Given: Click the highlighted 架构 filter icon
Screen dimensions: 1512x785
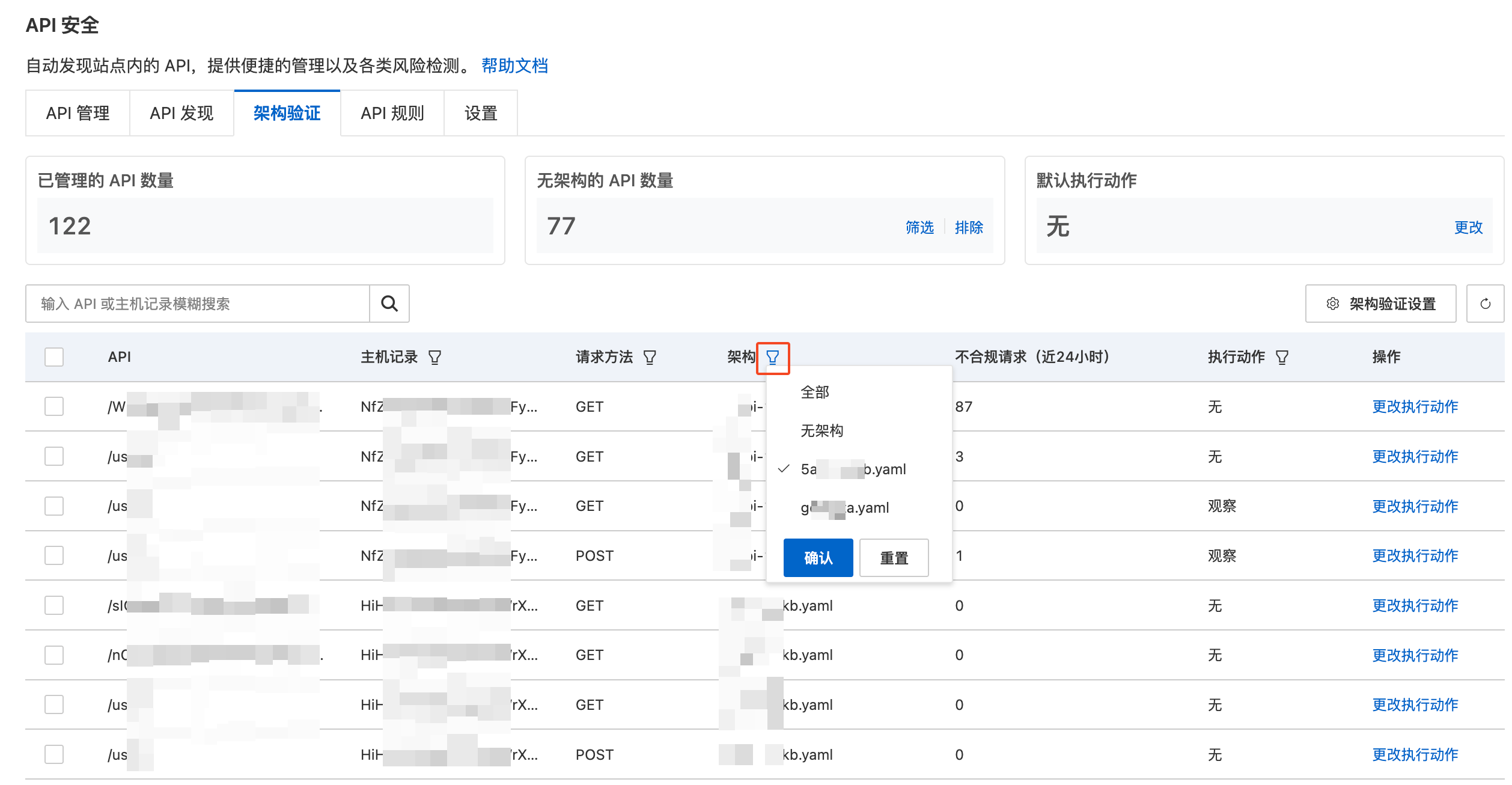Looking at the screenshot, I should pyautogui.click(x=773, y=358).
